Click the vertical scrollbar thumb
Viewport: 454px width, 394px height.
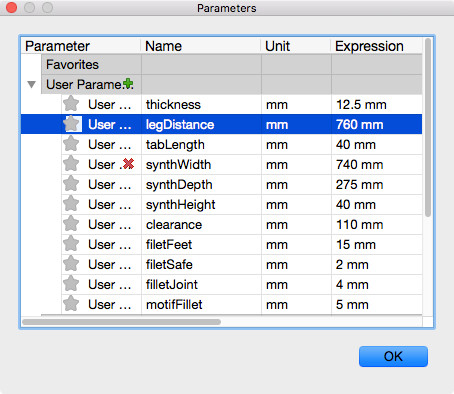(x=428, y=127)
